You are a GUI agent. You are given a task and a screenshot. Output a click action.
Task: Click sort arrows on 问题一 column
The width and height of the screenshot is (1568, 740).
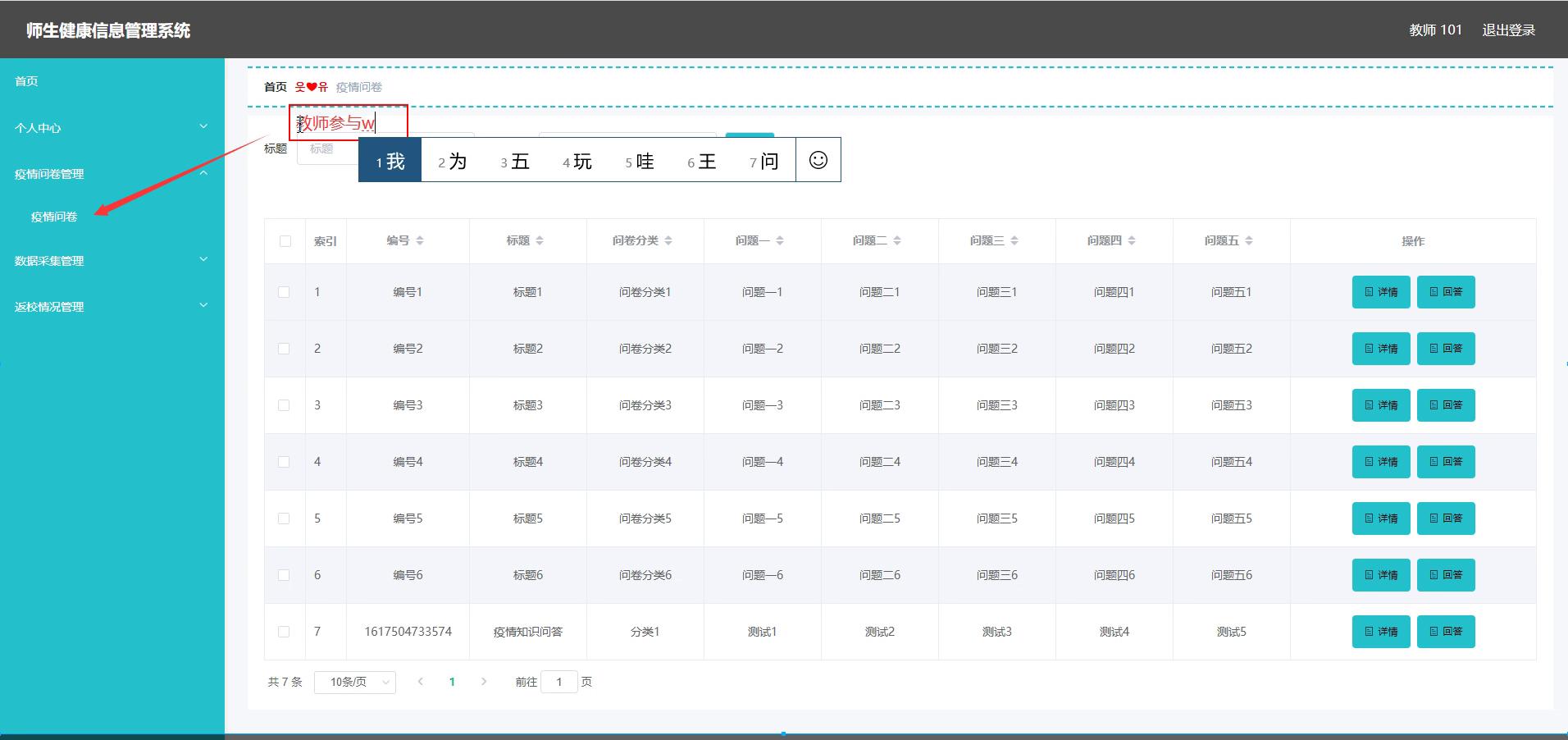(780, 240)
